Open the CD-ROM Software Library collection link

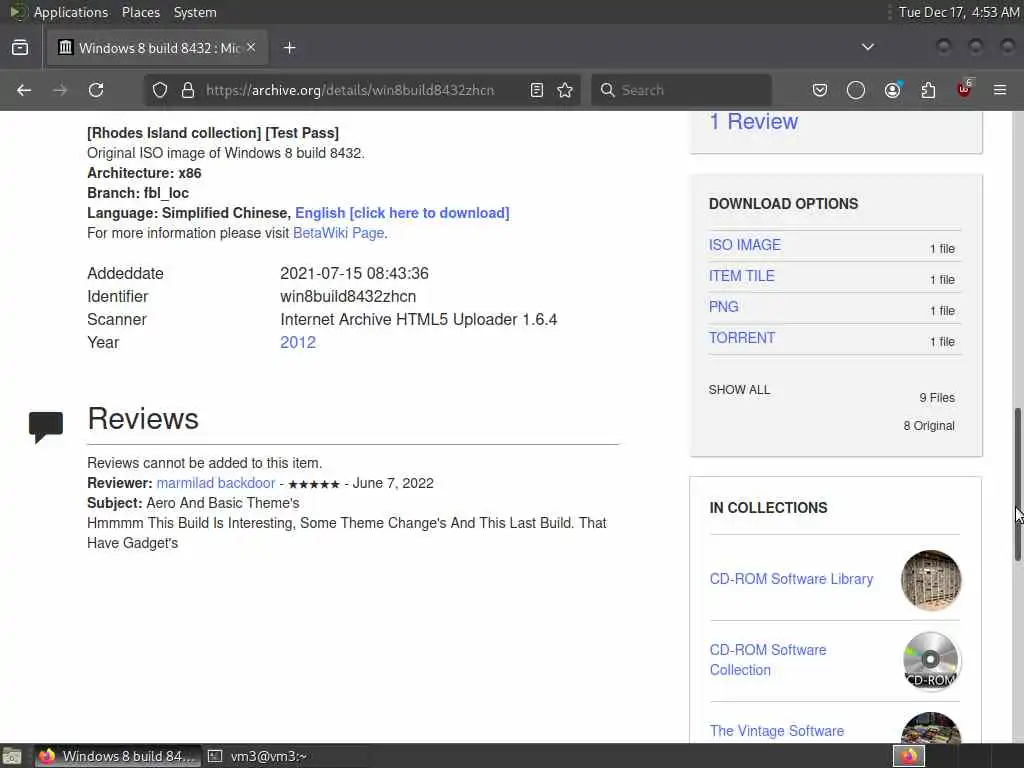tap(791, 579)
